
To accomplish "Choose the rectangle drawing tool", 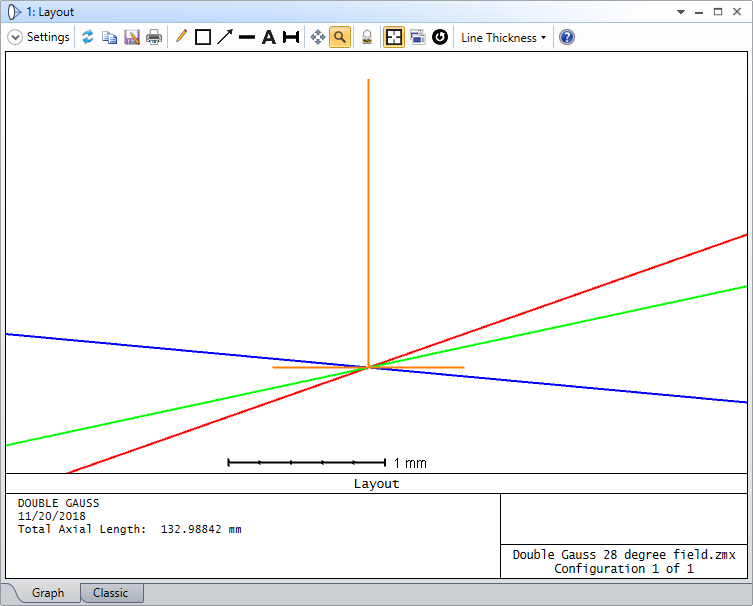I will [x=203, y=37].
